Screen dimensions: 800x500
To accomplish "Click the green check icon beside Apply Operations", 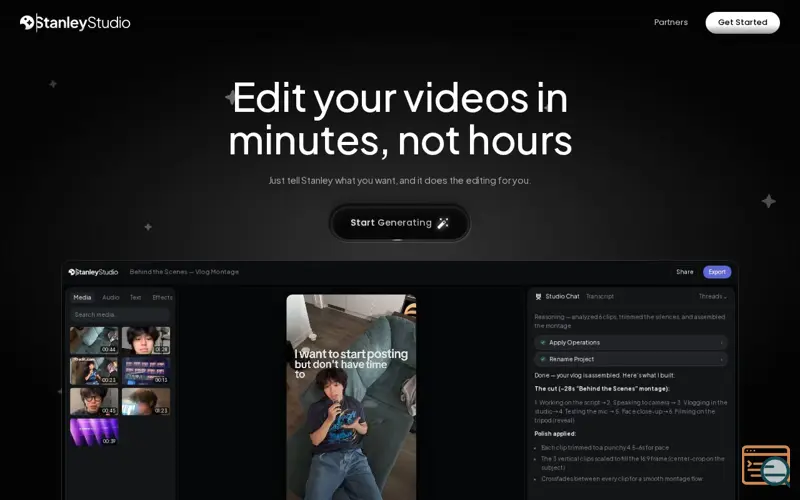I will coord(543,342).
